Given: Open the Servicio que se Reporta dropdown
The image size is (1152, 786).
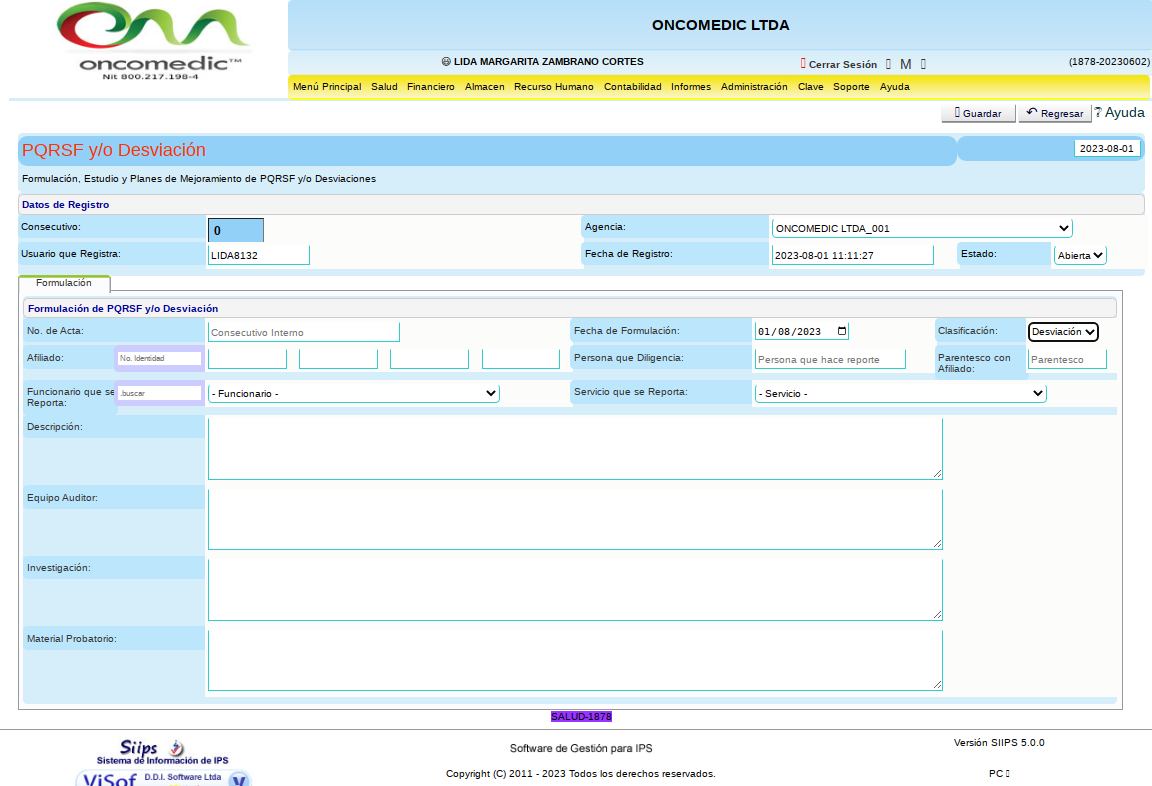Looking at the screenshot, I should 900,394.
